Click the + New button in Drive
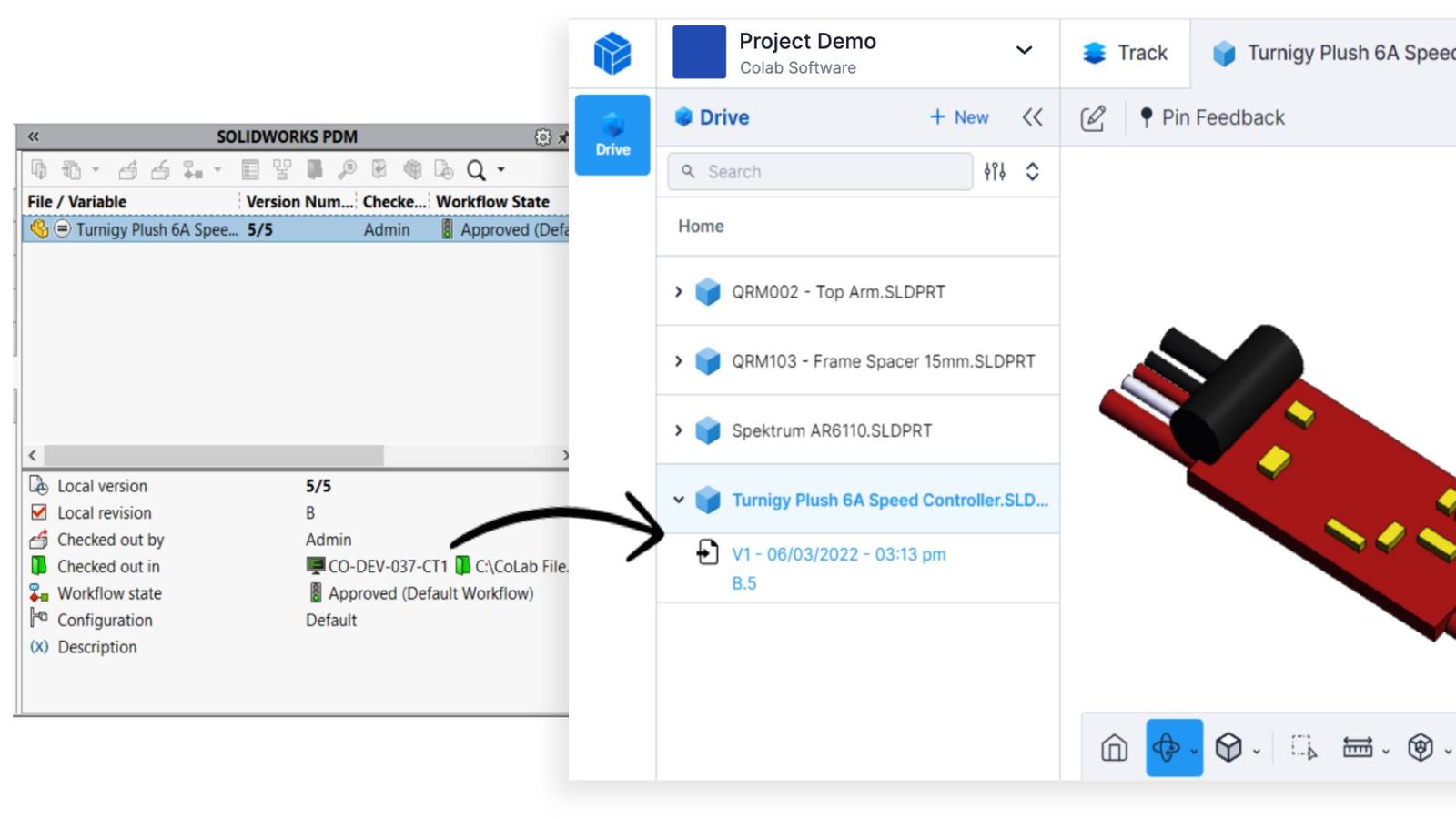The height and width of the screenshot is (819, 1456). (x=959, y=117)
